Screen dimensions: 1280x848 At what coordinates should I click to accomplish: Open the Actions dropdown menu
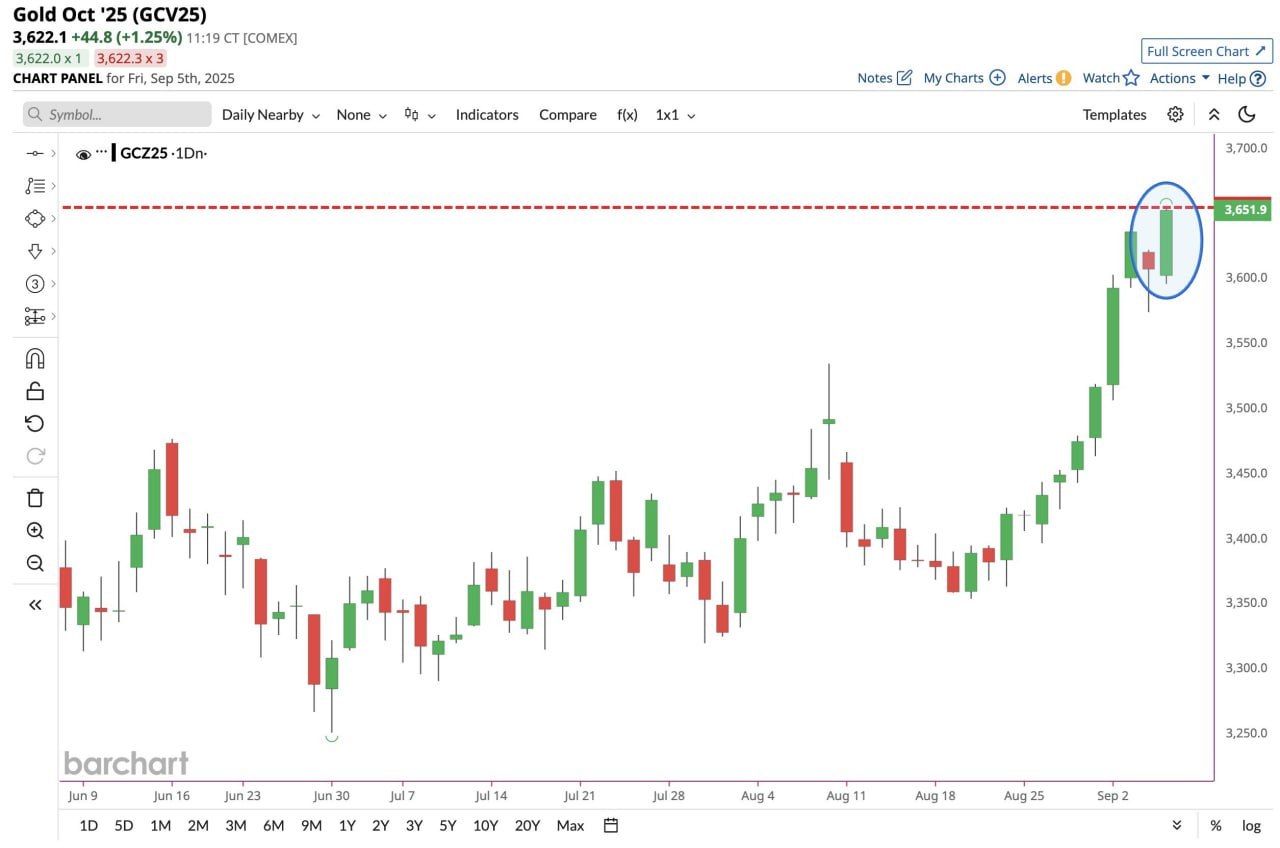click(x=1179, y=78)
